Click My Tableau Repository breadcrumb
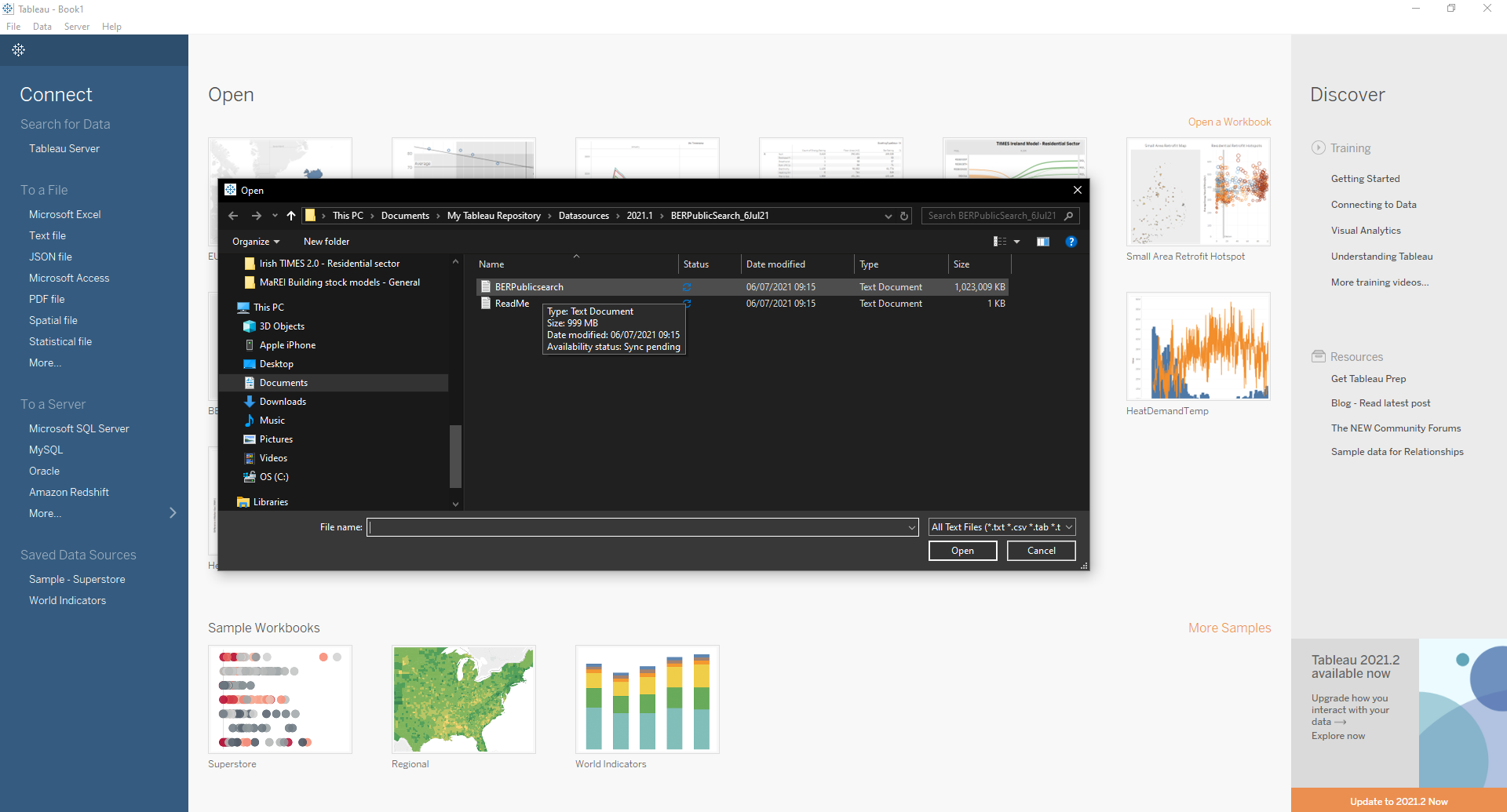This screenshot has height=812, width=1507. 494,216
